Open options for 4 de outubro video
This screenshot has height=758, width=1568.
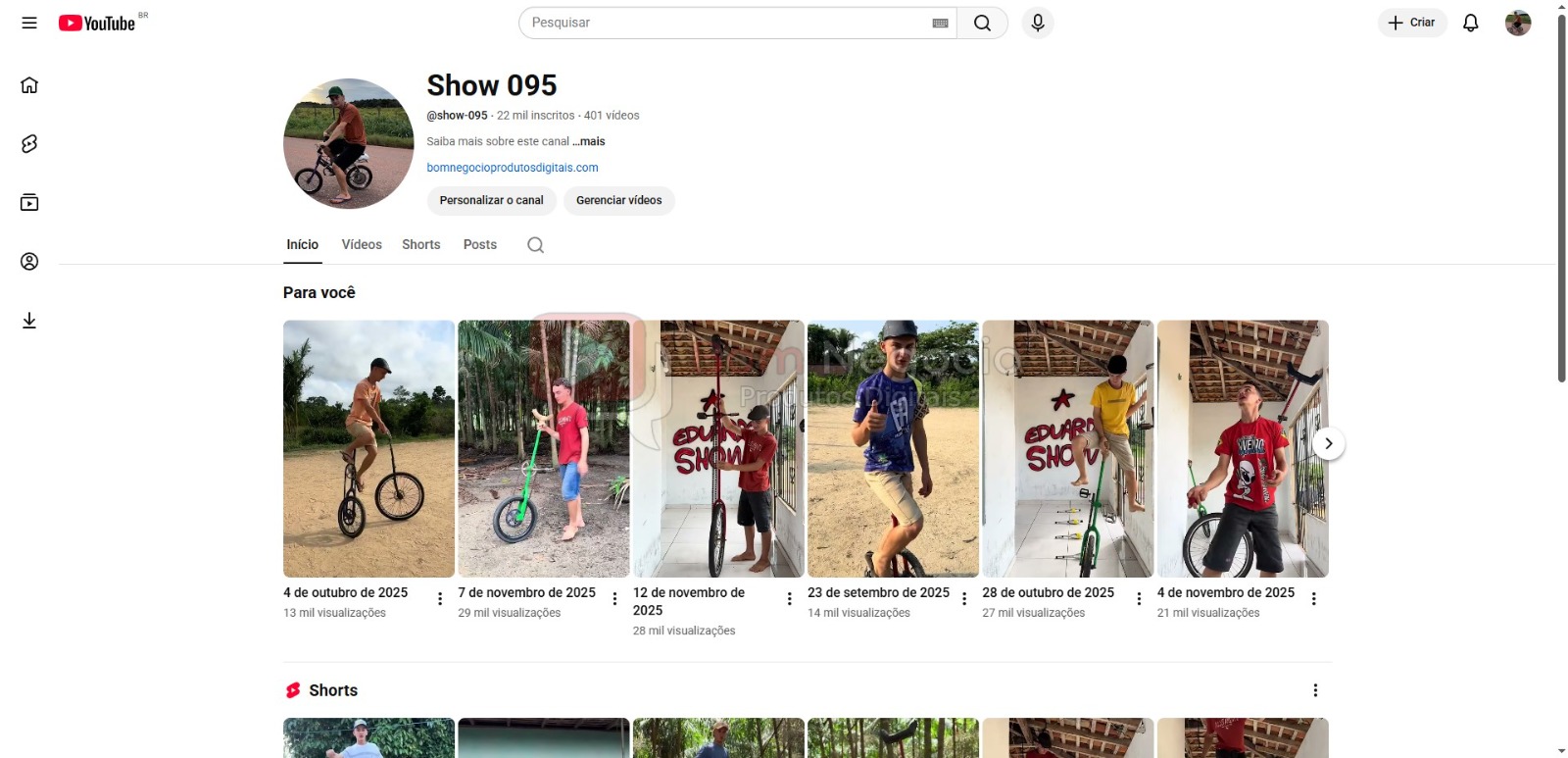[x=440, y=599]
